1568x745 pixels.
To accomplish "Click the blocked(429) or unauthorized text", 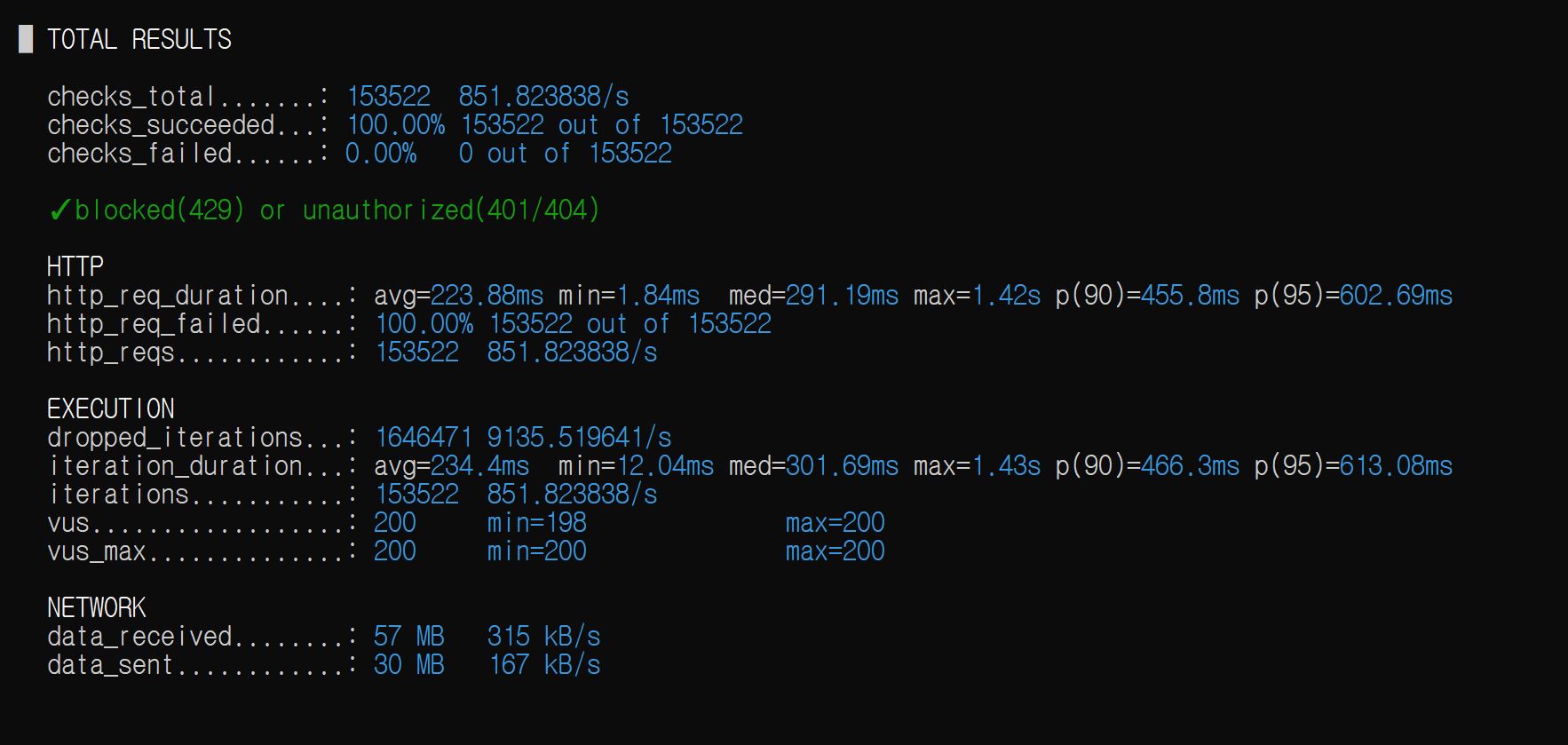I will pos(337,210).
